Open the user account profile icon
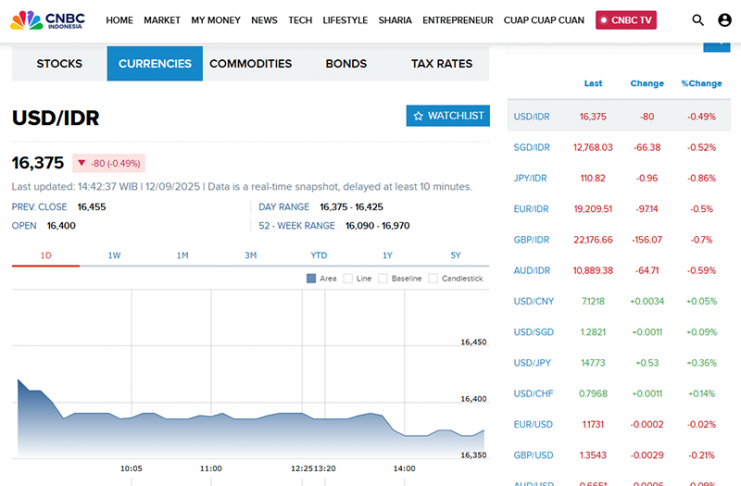The height and width of the screenshot is (486, 741). pos(725,20)
